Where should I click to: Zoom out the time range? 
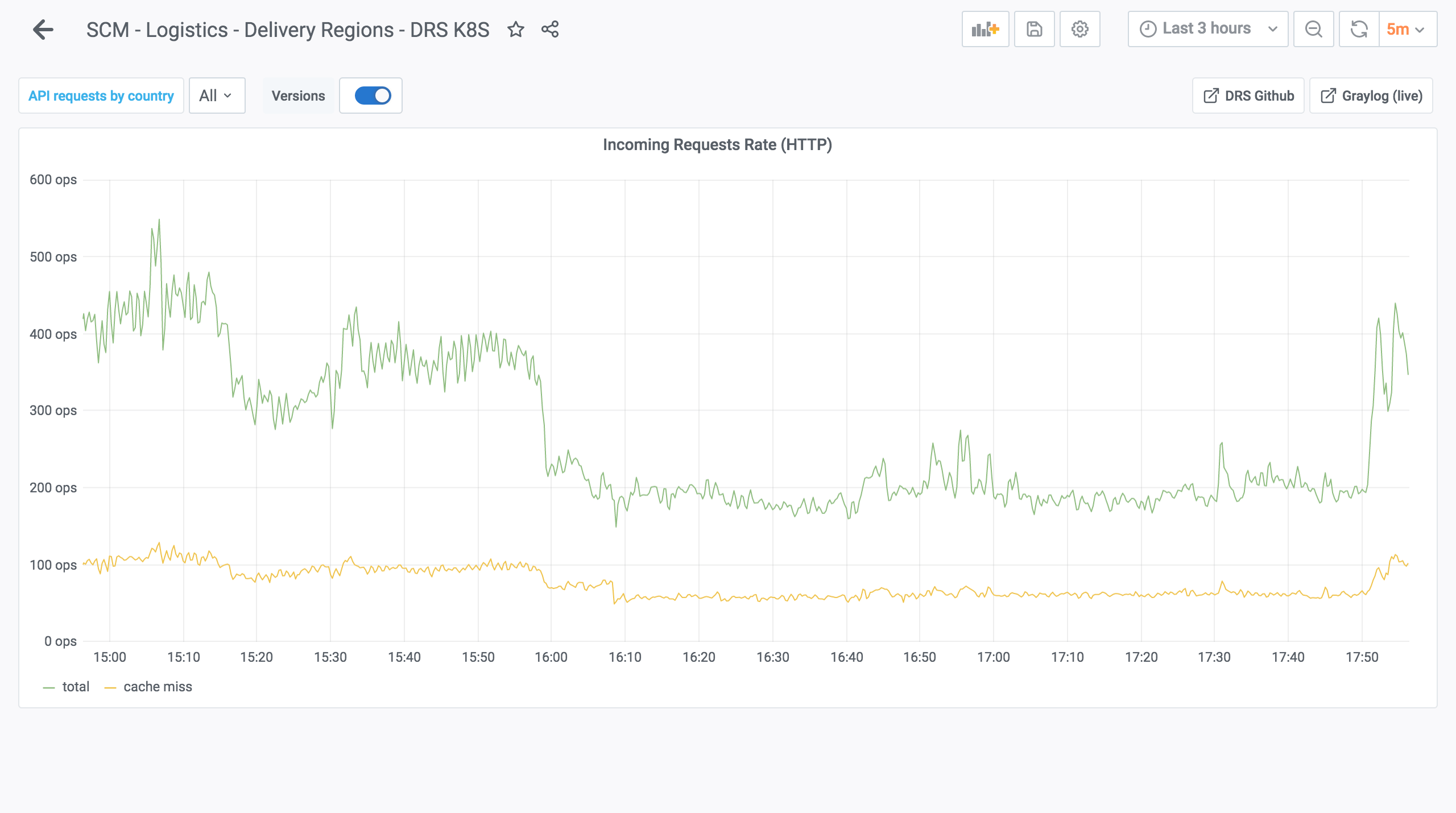pos(1314,29)
